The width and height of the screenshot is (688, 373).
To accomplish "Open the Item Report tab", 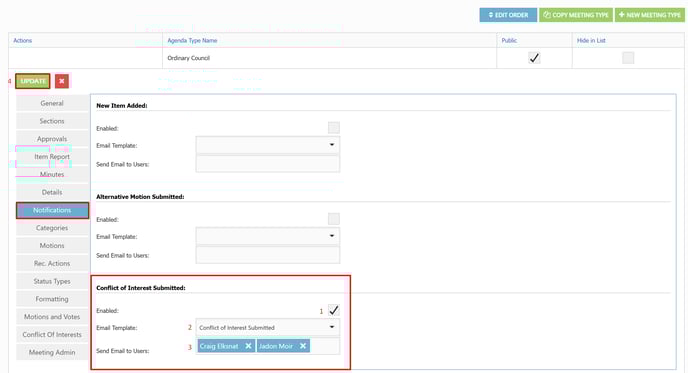I will coord(52,157).
